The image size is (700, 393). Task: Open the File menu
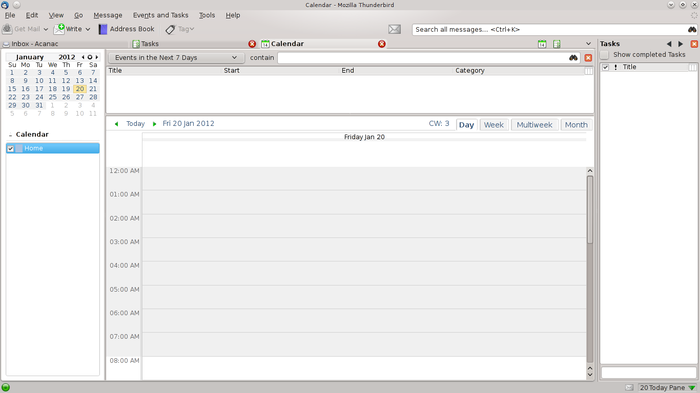10,15
